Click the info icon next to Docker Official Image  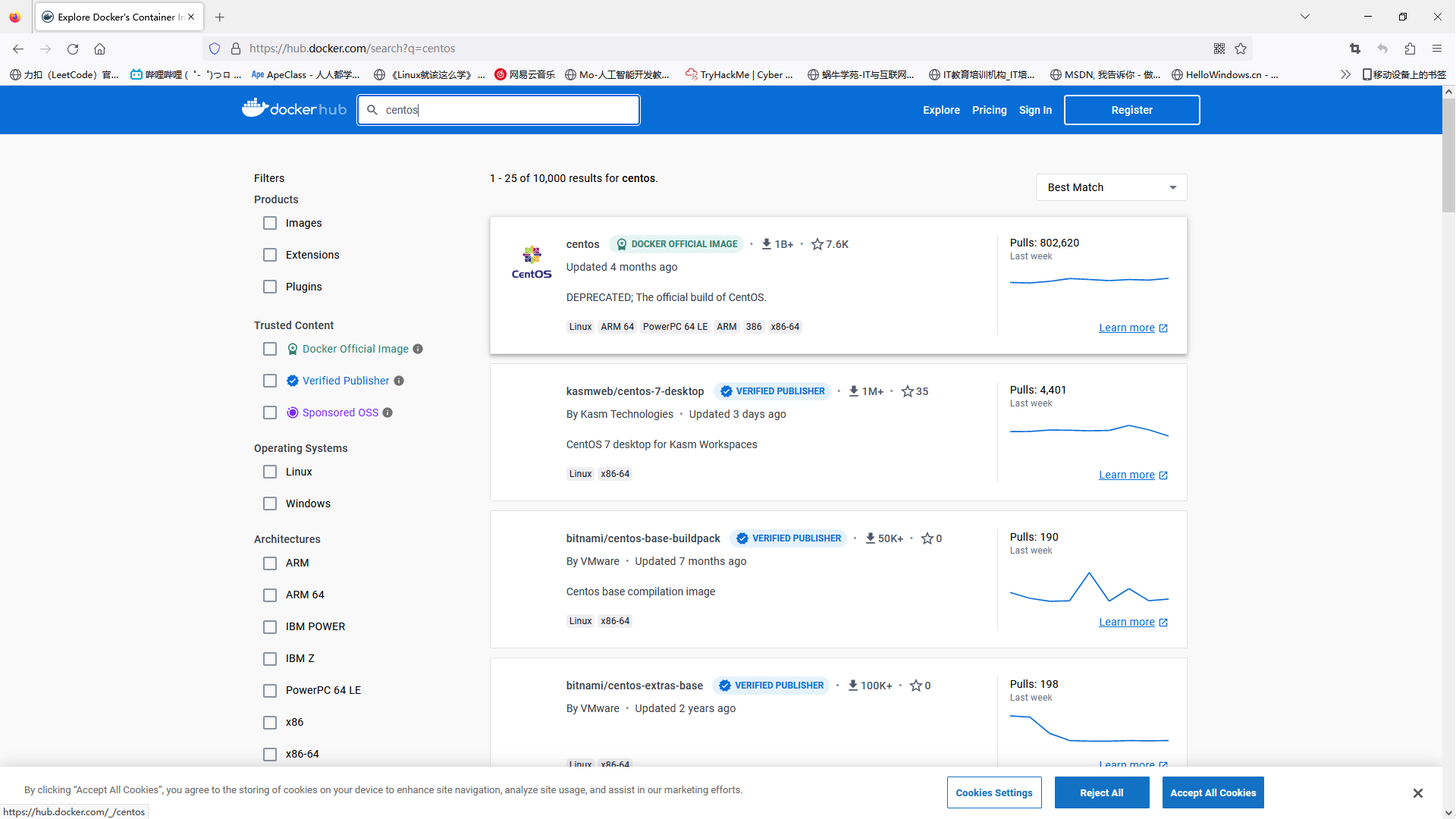(x=418, y=349)
